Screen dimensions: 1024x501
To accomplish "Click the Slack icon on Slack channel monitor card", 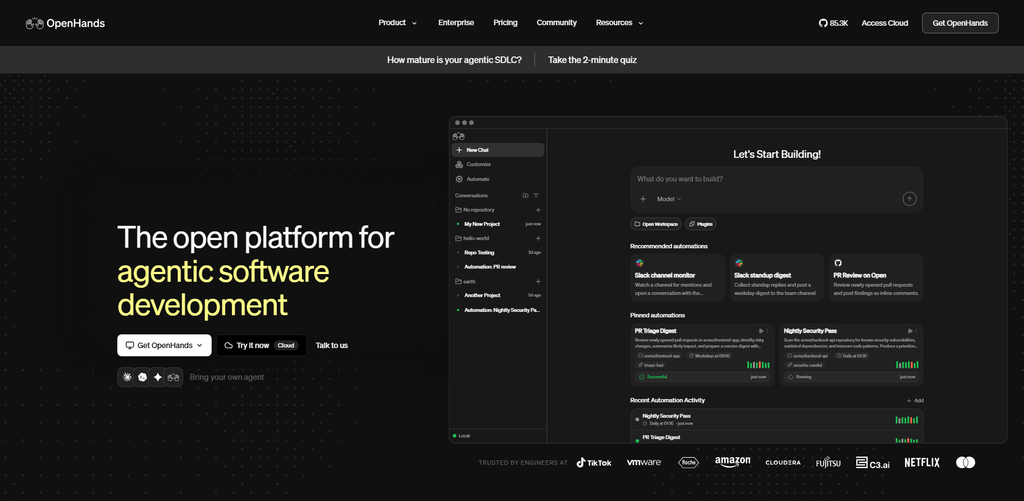I will [639, 263].
